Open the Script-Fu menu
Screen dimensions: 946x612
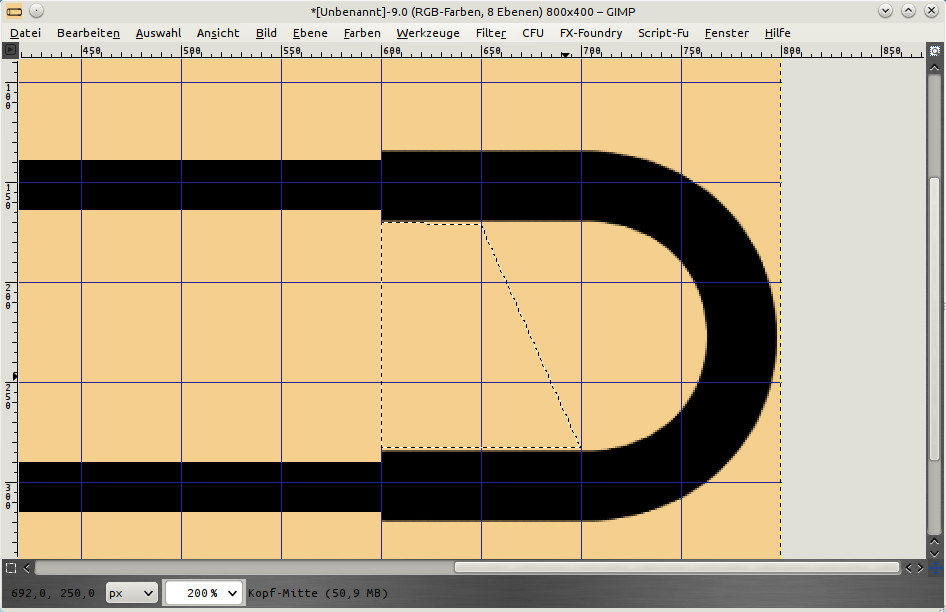tap(663, 33)
